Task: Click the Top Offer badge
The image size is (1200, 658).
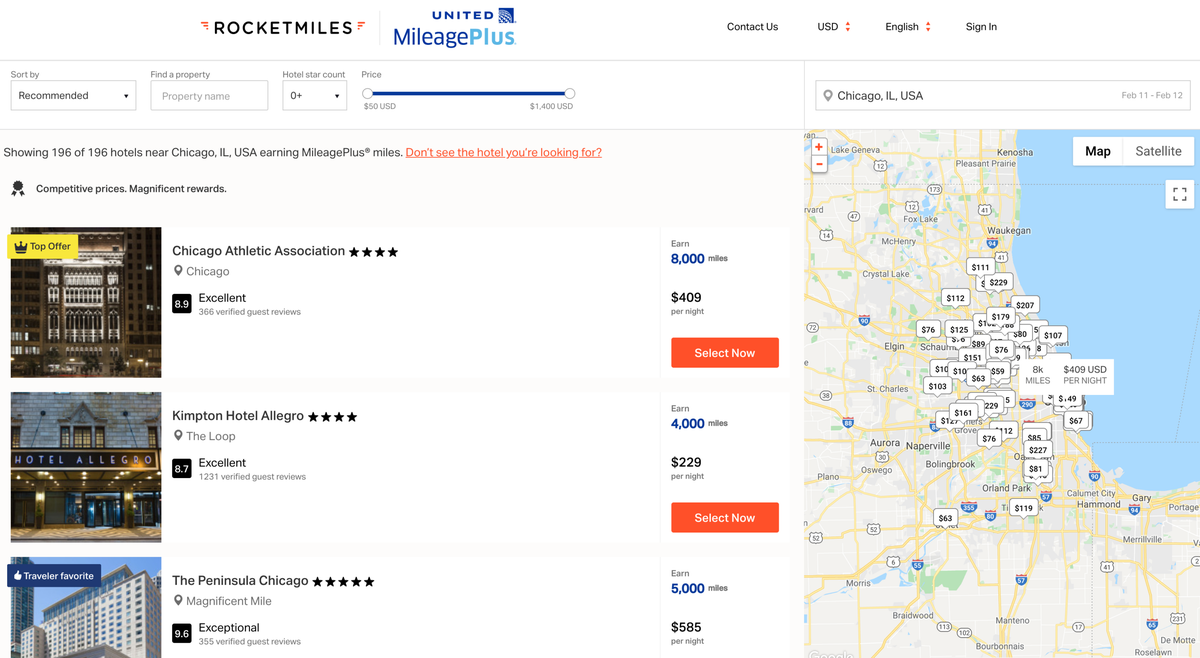Action: tap(42, 246)
